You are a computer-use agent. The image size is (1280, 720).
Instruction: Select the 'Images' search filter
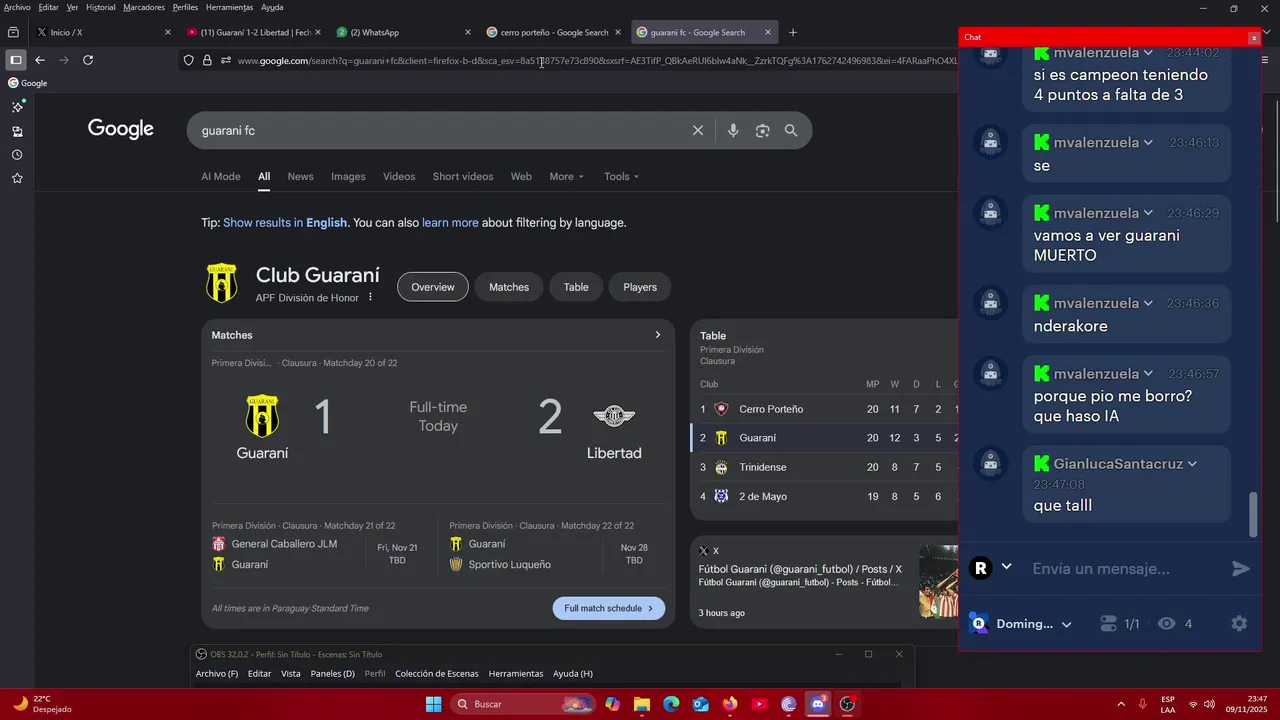(348, 176)
